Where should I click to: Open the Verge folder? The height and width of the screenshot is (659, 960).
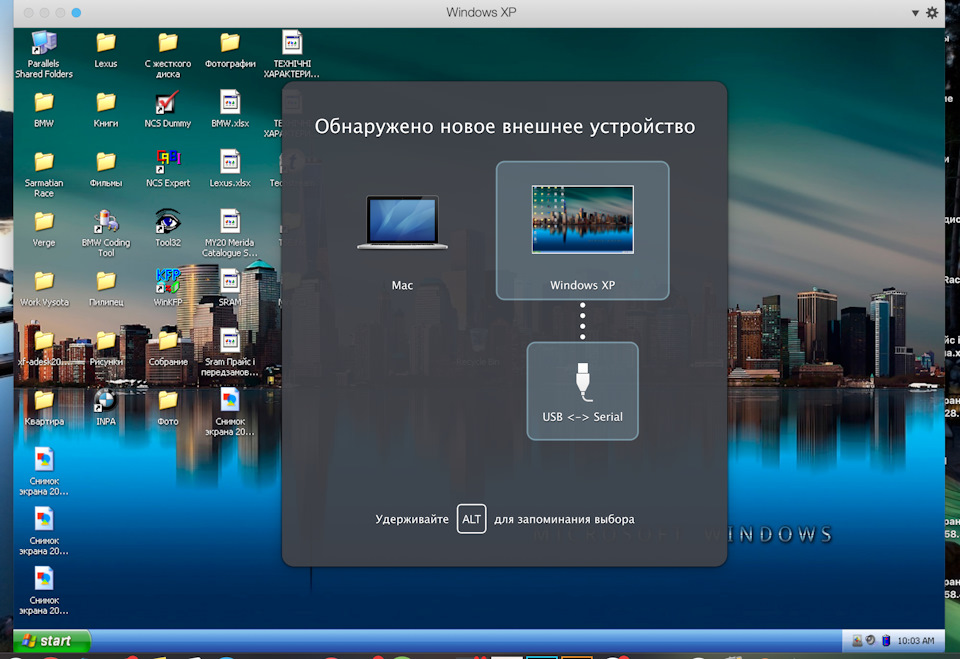coord(43,228)
